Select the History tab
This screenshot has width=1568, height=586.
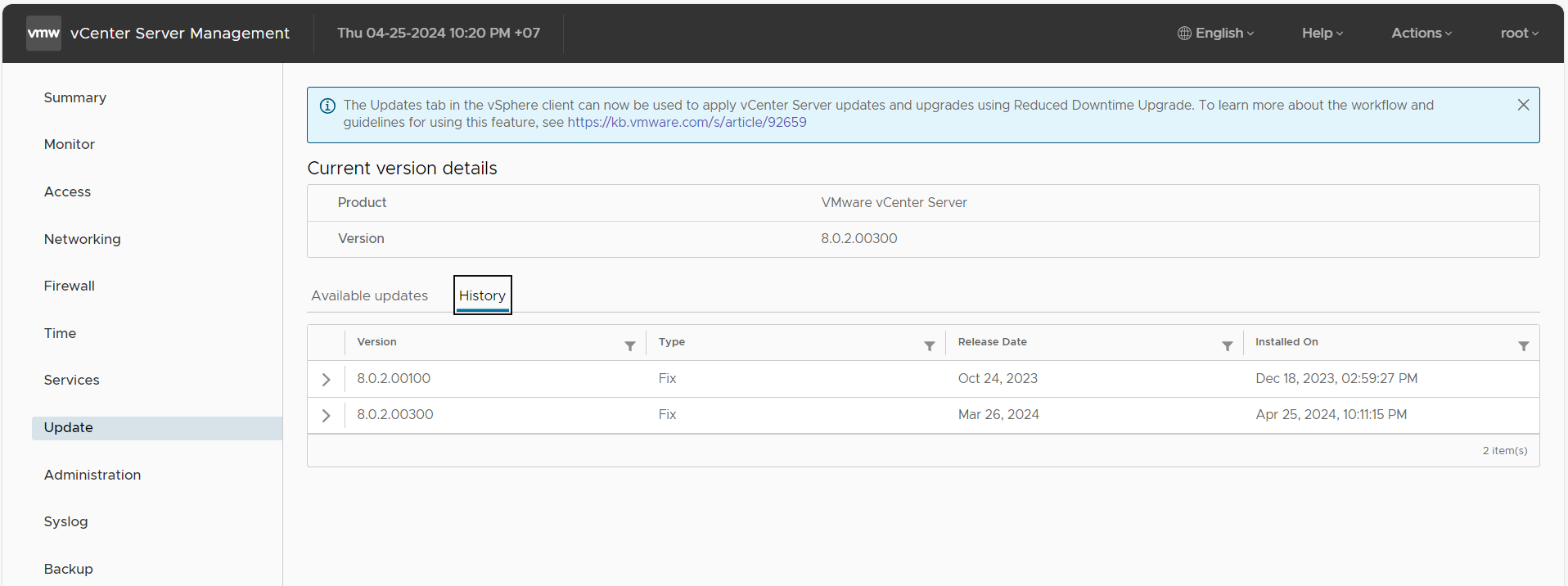click(x=482, y=295)
